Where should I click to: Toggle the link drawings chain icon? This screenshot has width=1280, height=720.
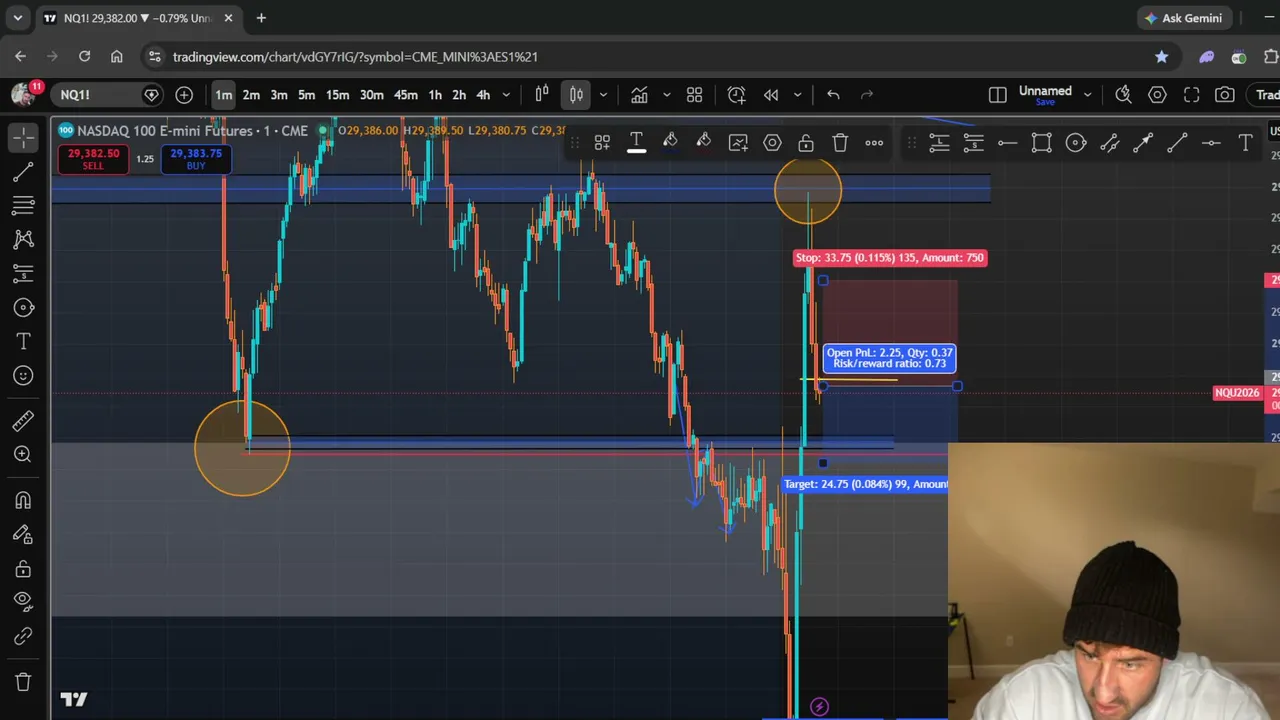24,636
